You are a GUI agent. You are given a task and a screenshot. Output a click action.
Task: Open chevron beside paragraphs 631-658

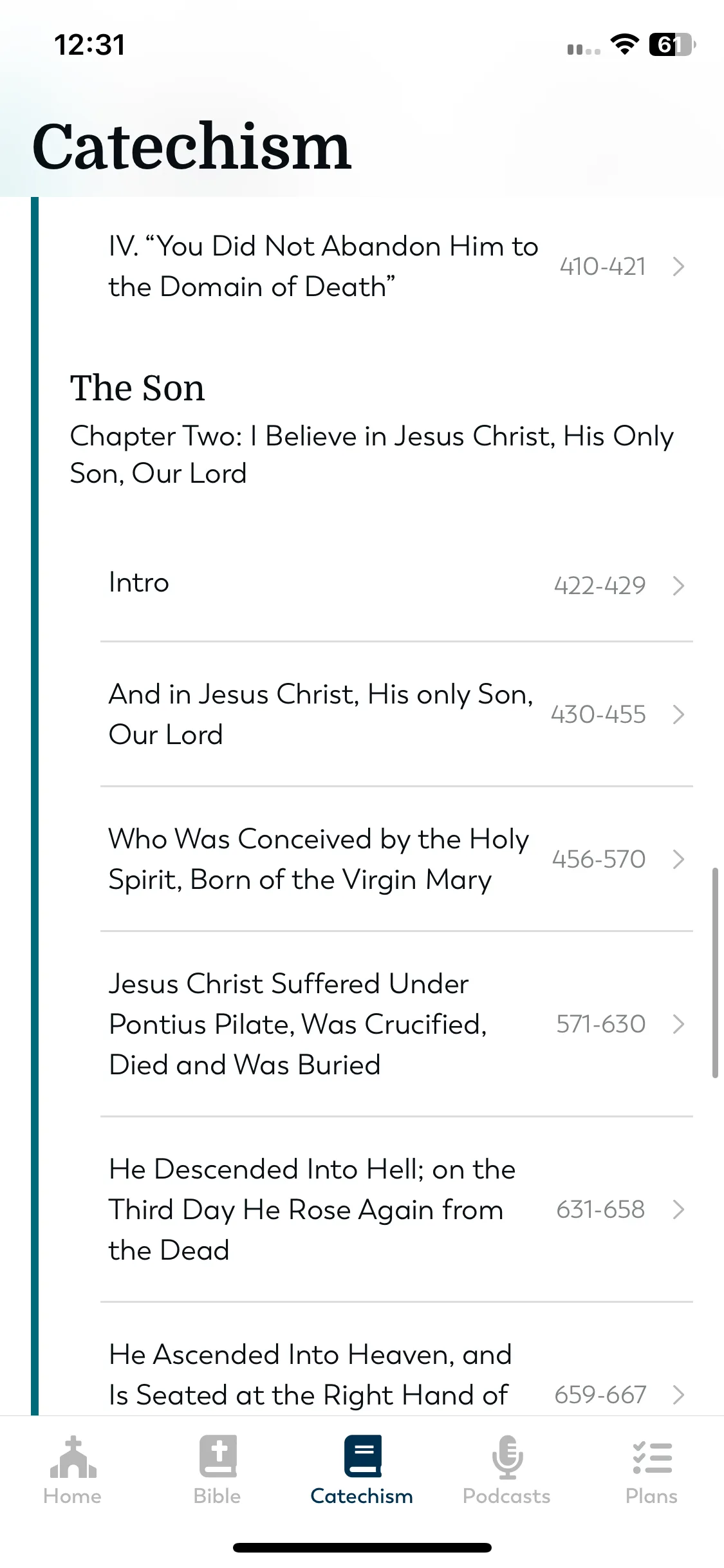coord(678,1209)
